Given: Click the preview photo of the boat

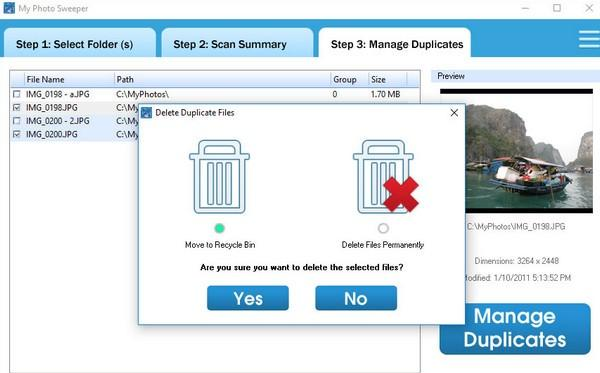Looking at the screenshot, I should 529,151.
